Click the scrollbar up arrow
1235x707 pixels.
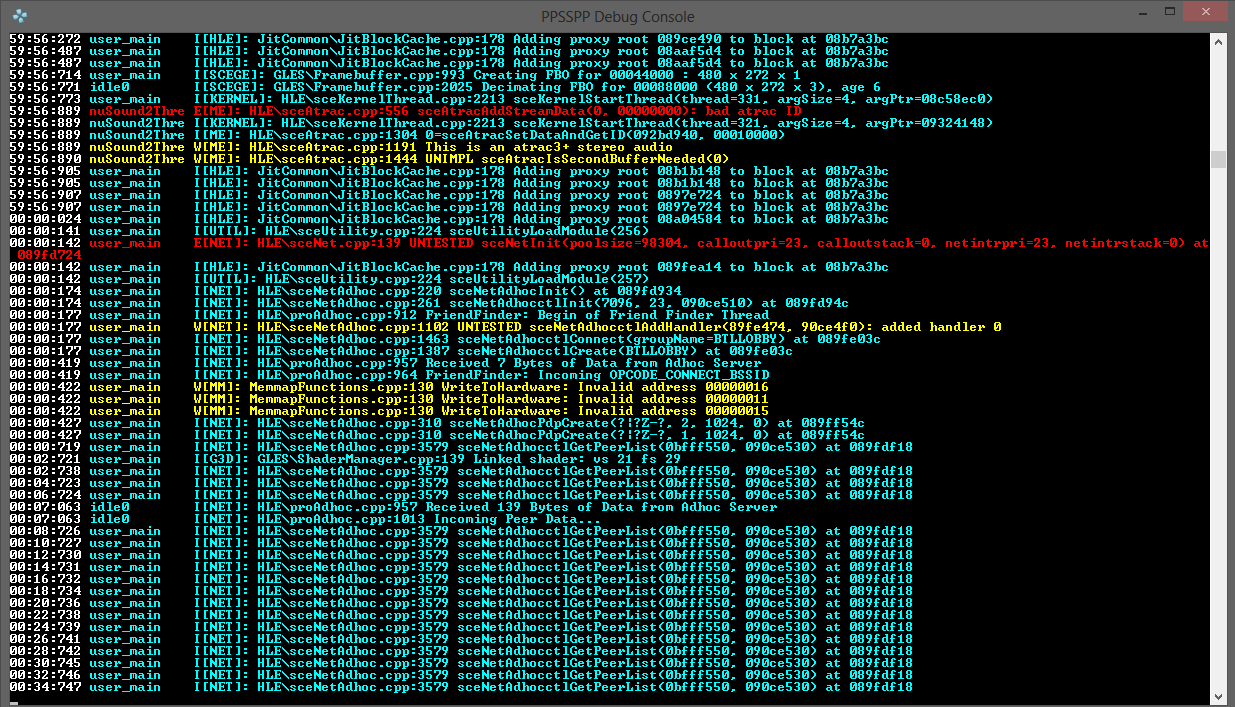pos(1217,41)
